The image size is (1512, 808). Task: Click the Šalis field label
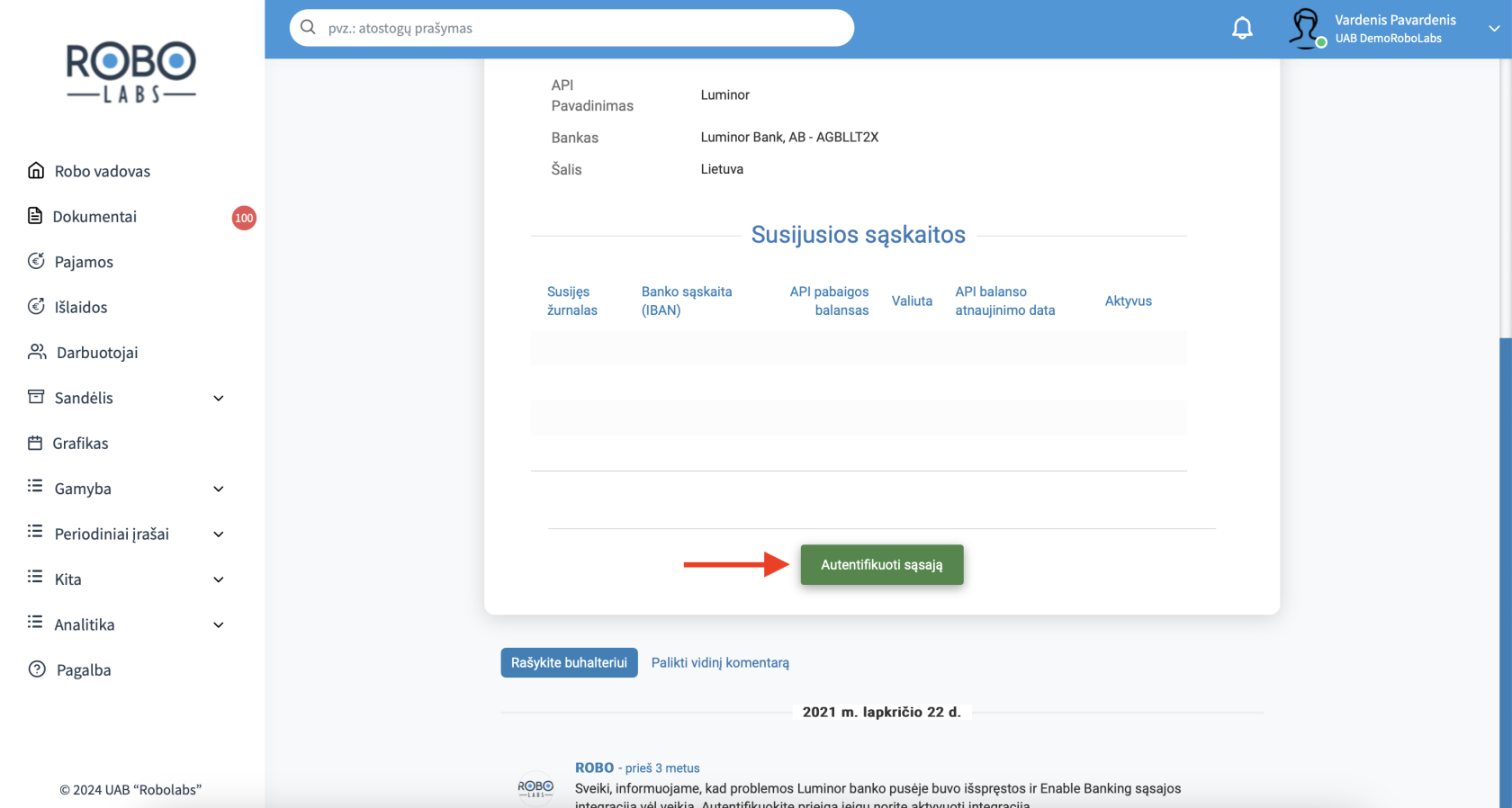pos(567,169)
